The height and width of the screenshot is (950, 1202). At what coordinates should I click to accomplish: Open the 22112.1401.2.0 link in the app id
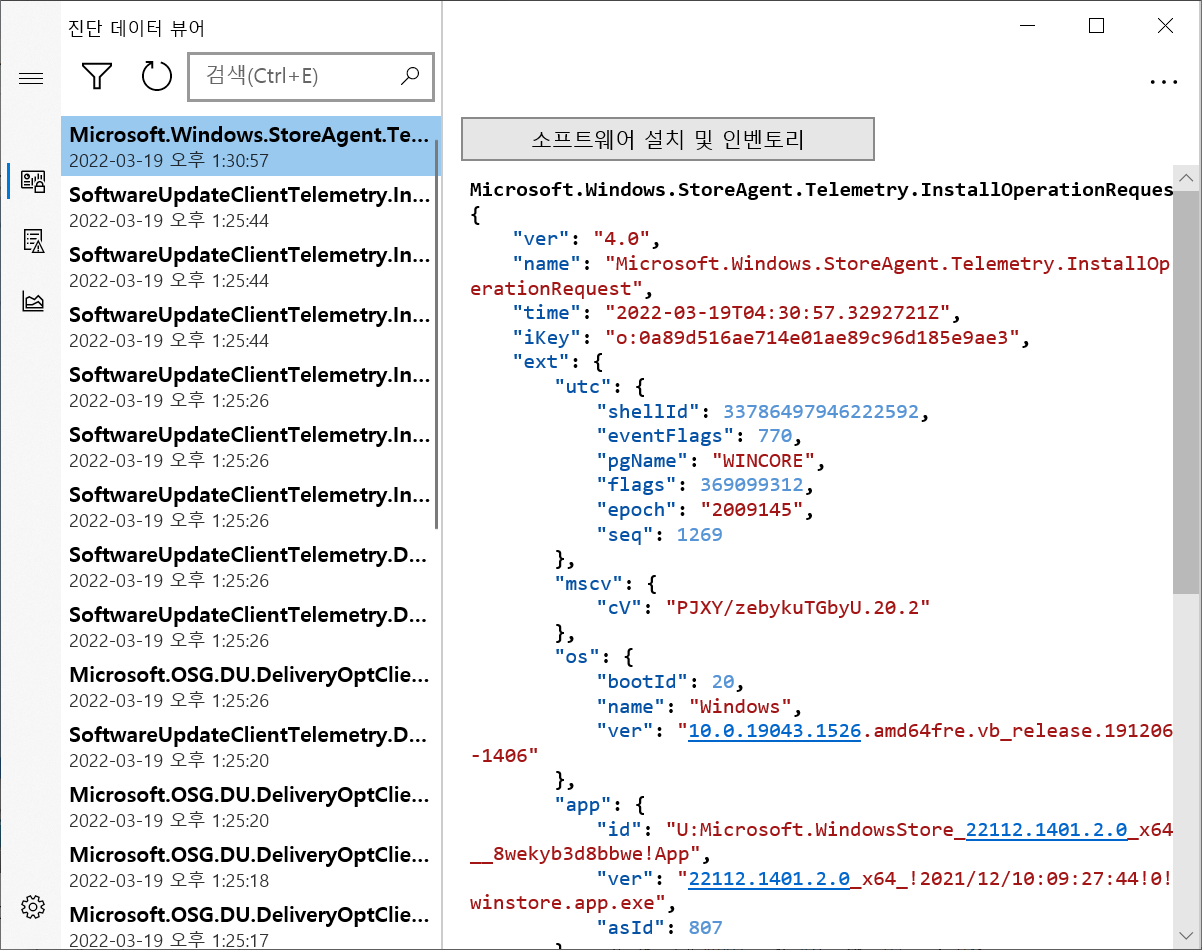[x=1046, y=829]
